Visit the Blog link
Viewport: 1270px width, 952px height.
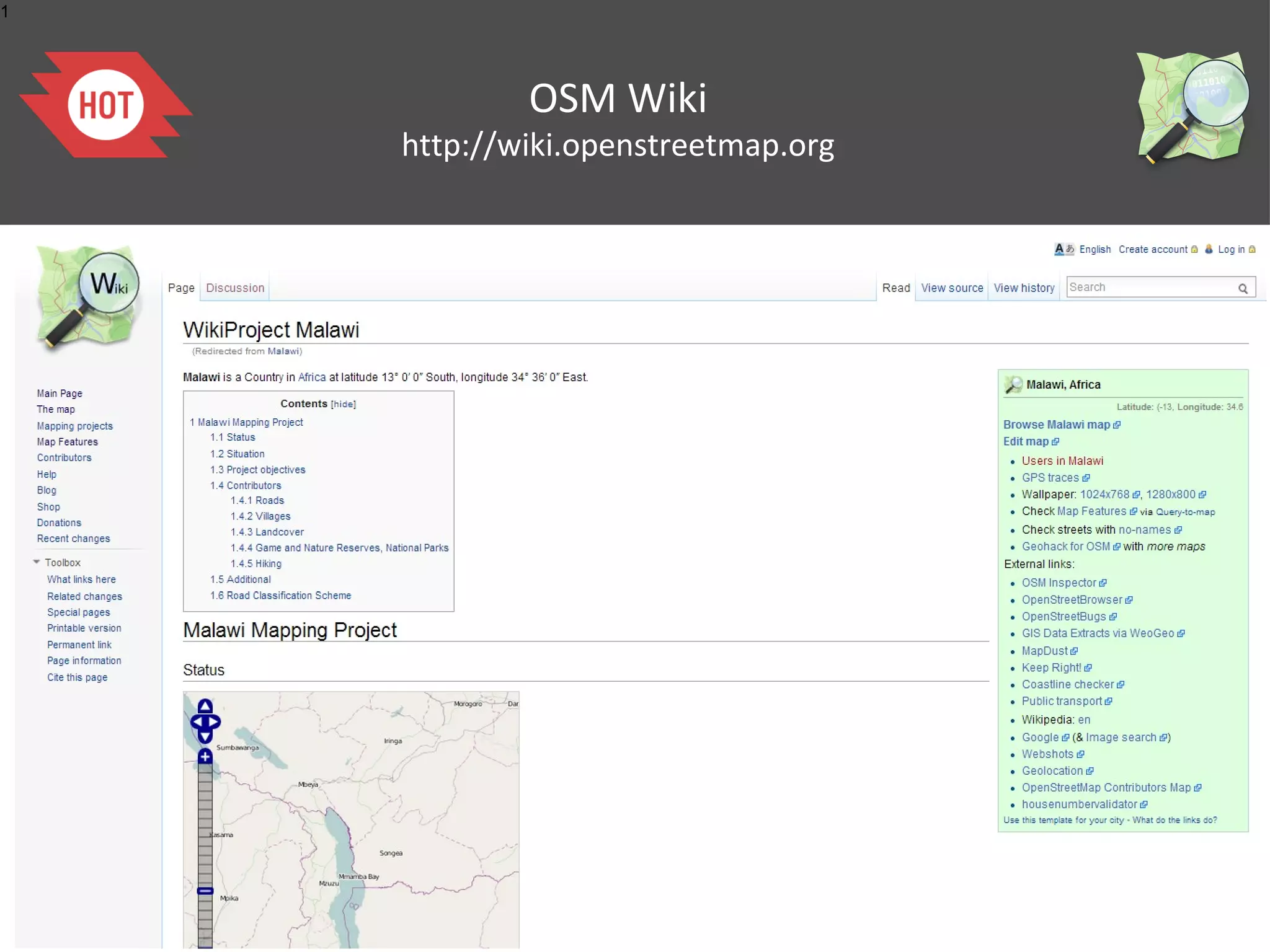[x=47, y=490]
